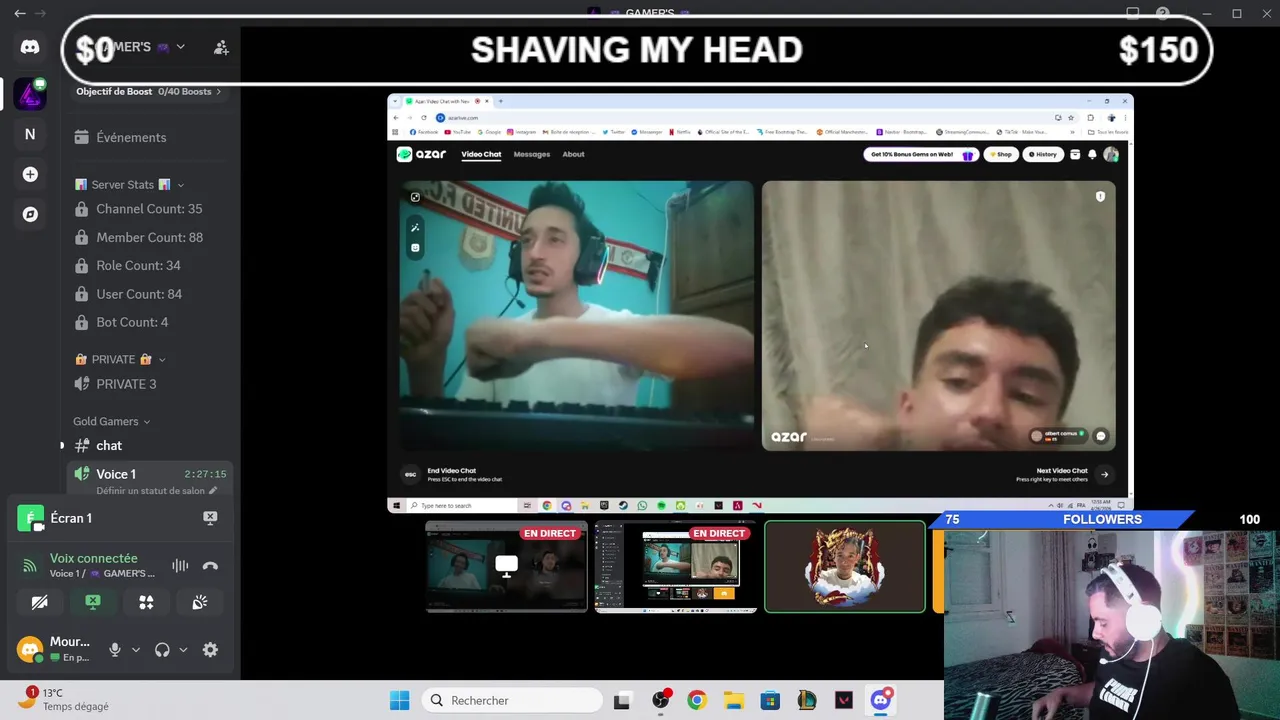Click the Rechercher taskbar search field

[x=511, y=700]
